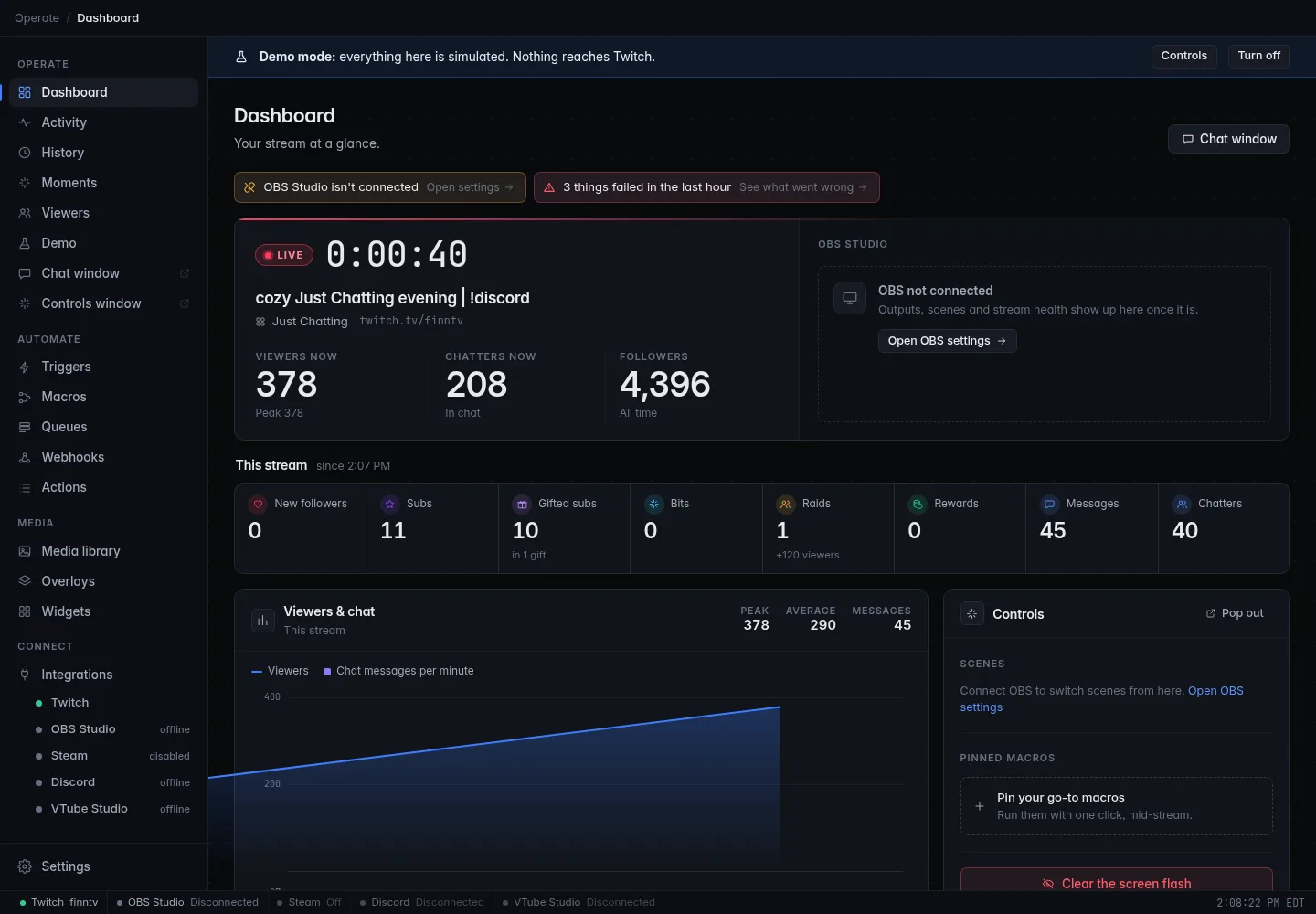Click the Triggers lightning icon

[25, 367]
